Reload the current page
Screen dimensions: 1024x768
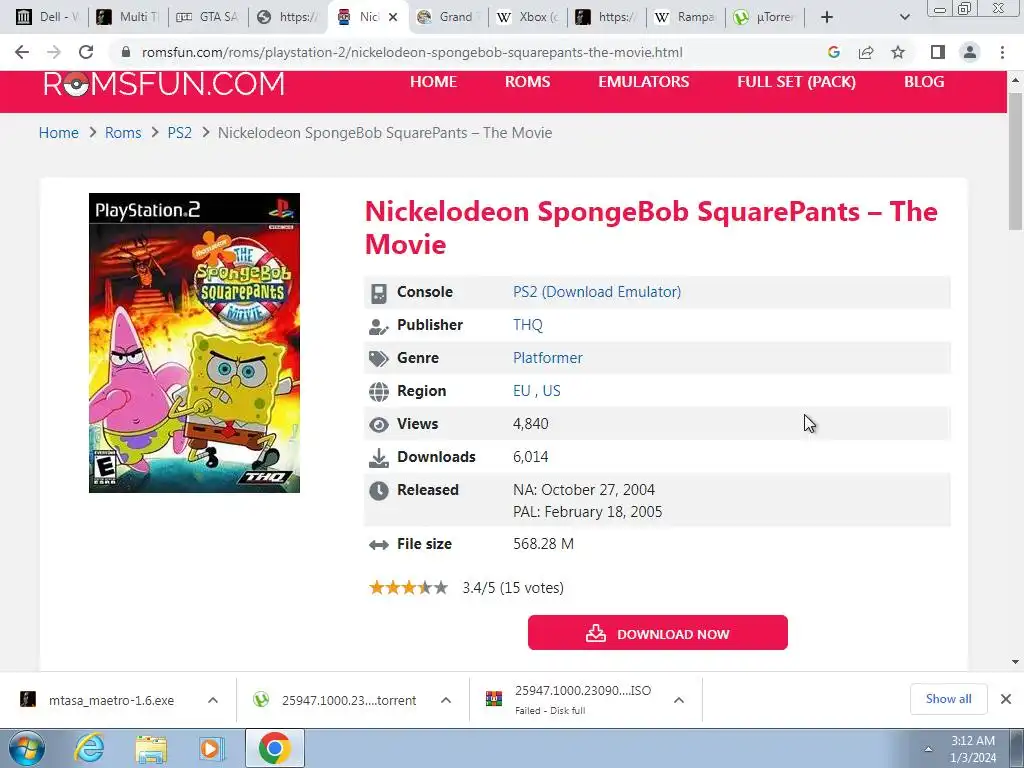pos(86,52)
